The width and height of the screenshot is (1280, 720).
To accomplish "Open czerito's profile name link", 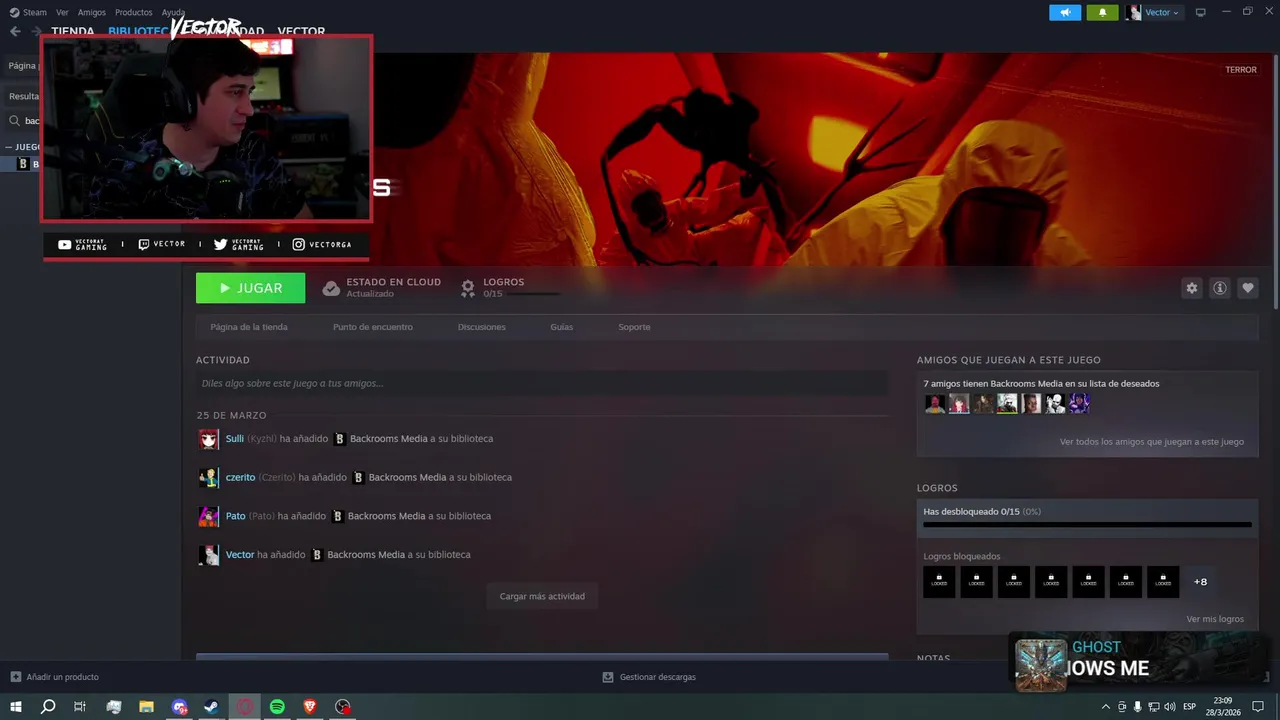I will (x=240, y=477).
